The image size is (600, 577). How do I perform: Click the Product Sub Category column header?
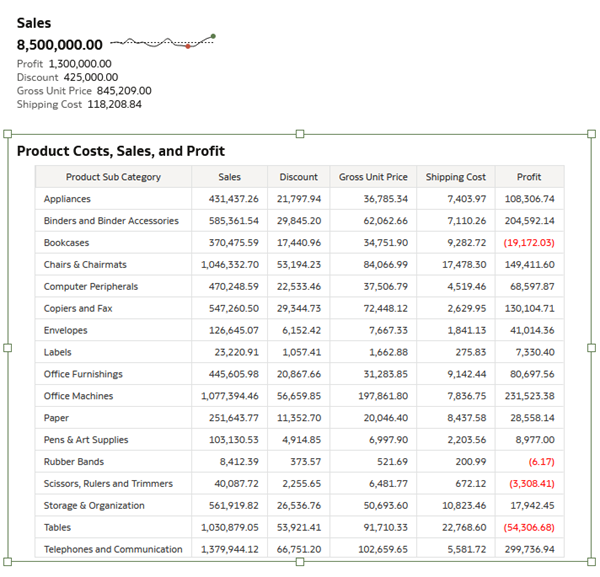[113, 177]
